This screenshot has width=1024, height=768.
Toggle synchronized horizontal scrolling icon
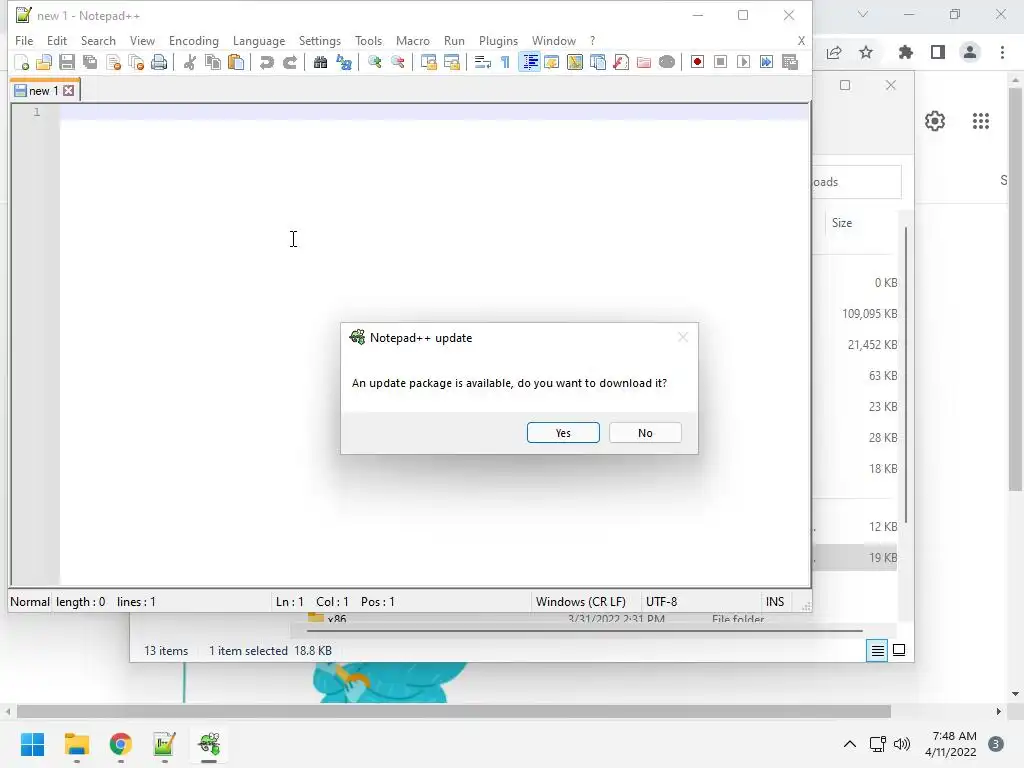(452, 62)
